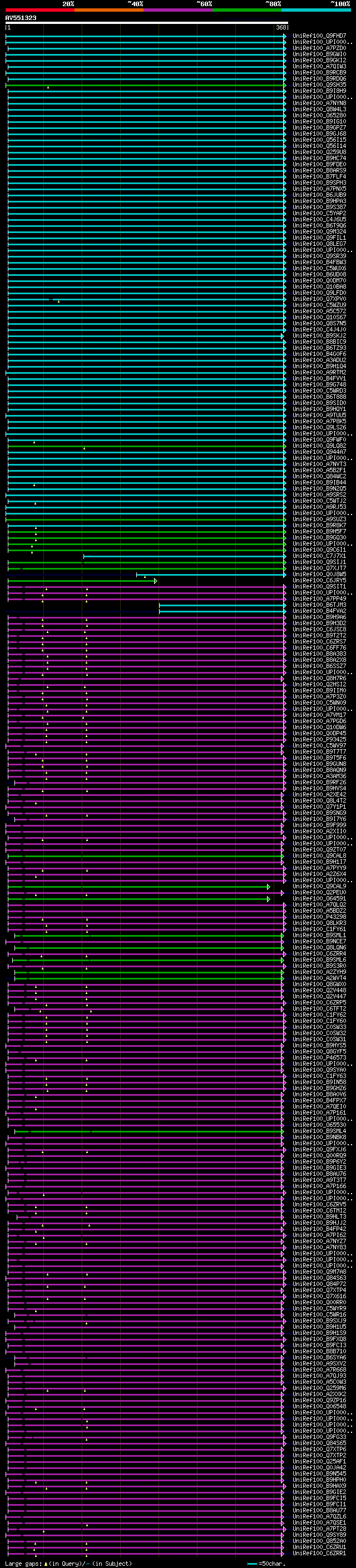
Task: Select hit label UniRef100_C5WV97
Action: coord(319,746)
